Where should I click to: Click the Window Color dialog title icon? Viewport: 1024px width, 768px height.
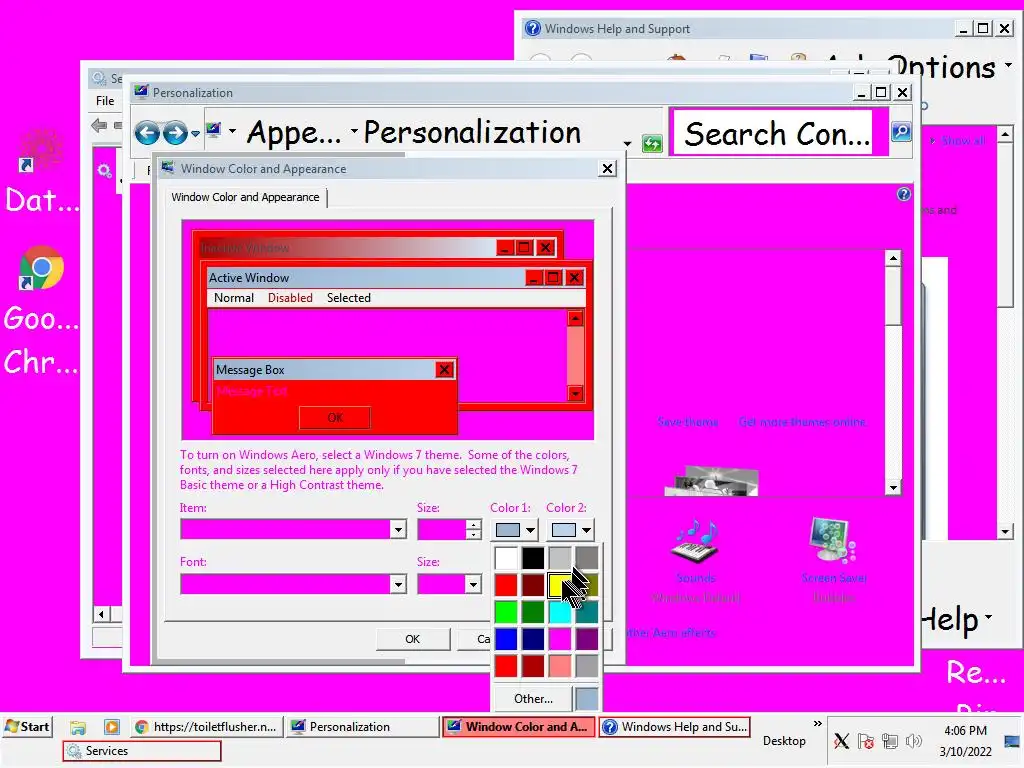pos(168,168)
